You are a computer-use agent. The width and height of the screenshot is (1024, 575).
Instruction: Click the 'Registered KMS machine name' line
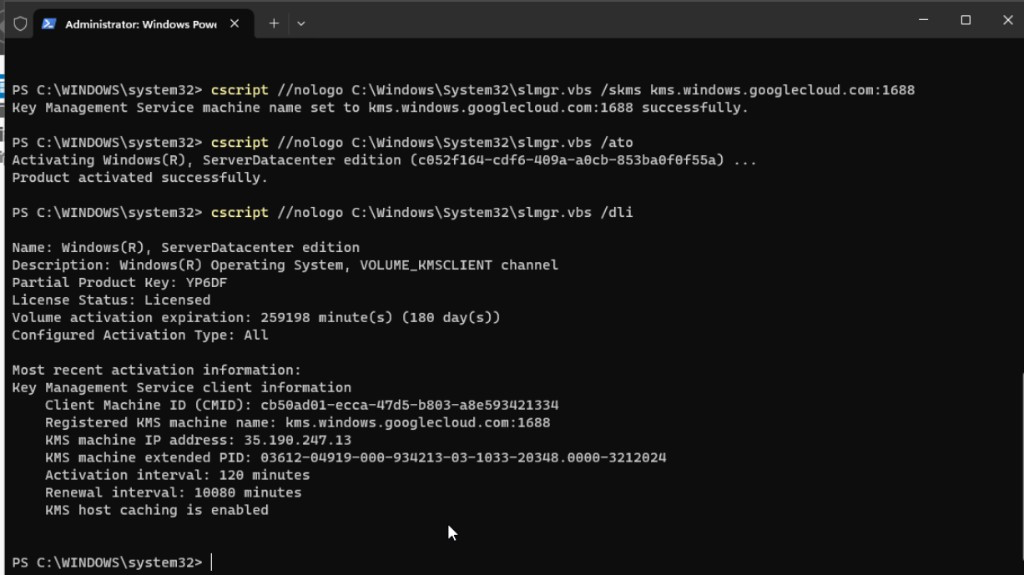pyautogui.click(x=298, y=423)
